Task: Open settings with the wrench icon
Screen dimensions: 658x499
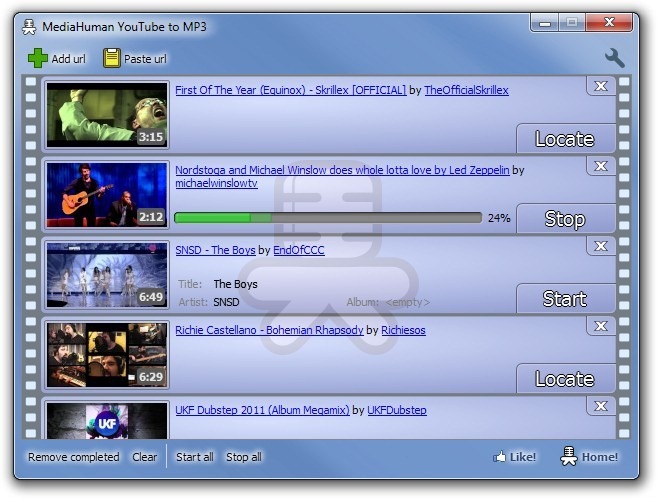Action: coord(615,58)
